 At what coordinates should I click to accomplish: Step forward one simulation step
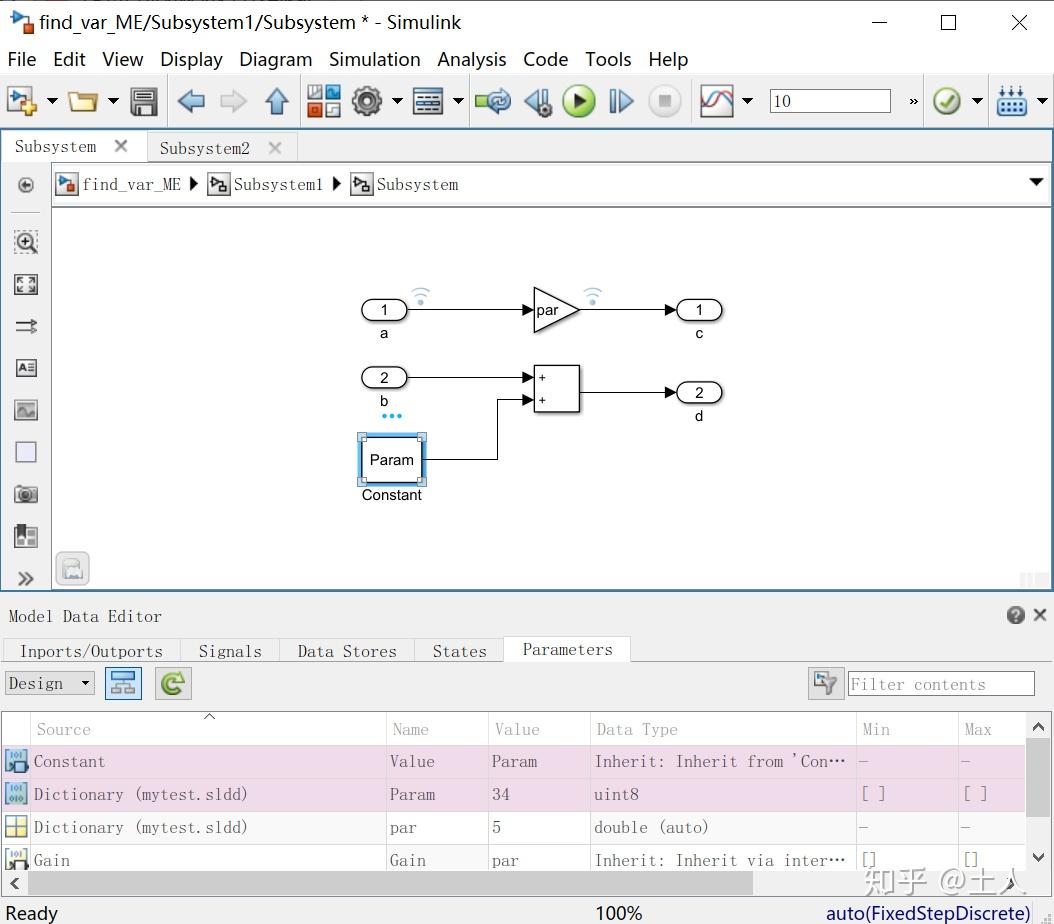click(620, 100)
